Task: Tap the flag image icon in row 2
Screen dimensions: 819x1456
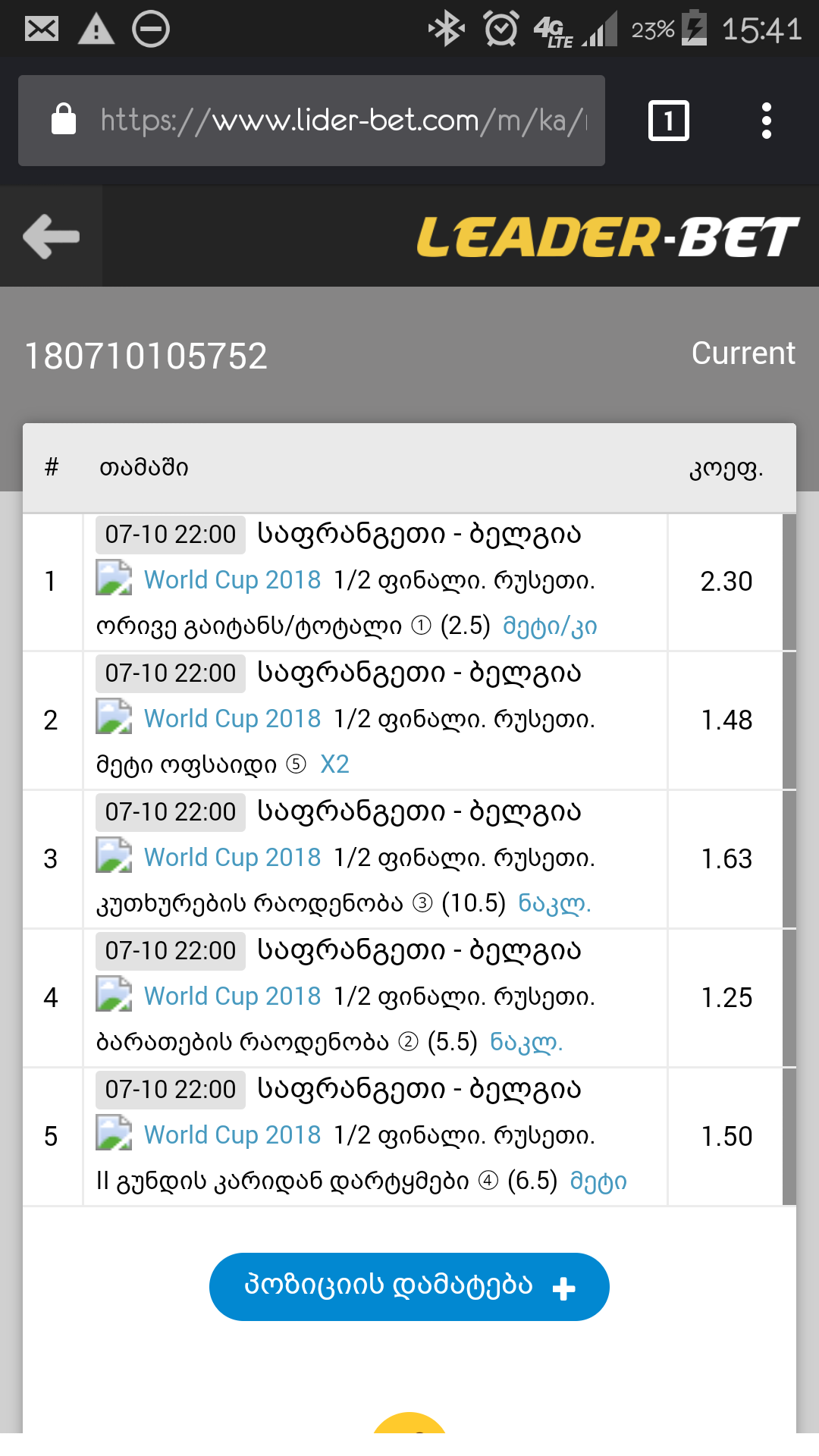Action: (114, 717)
